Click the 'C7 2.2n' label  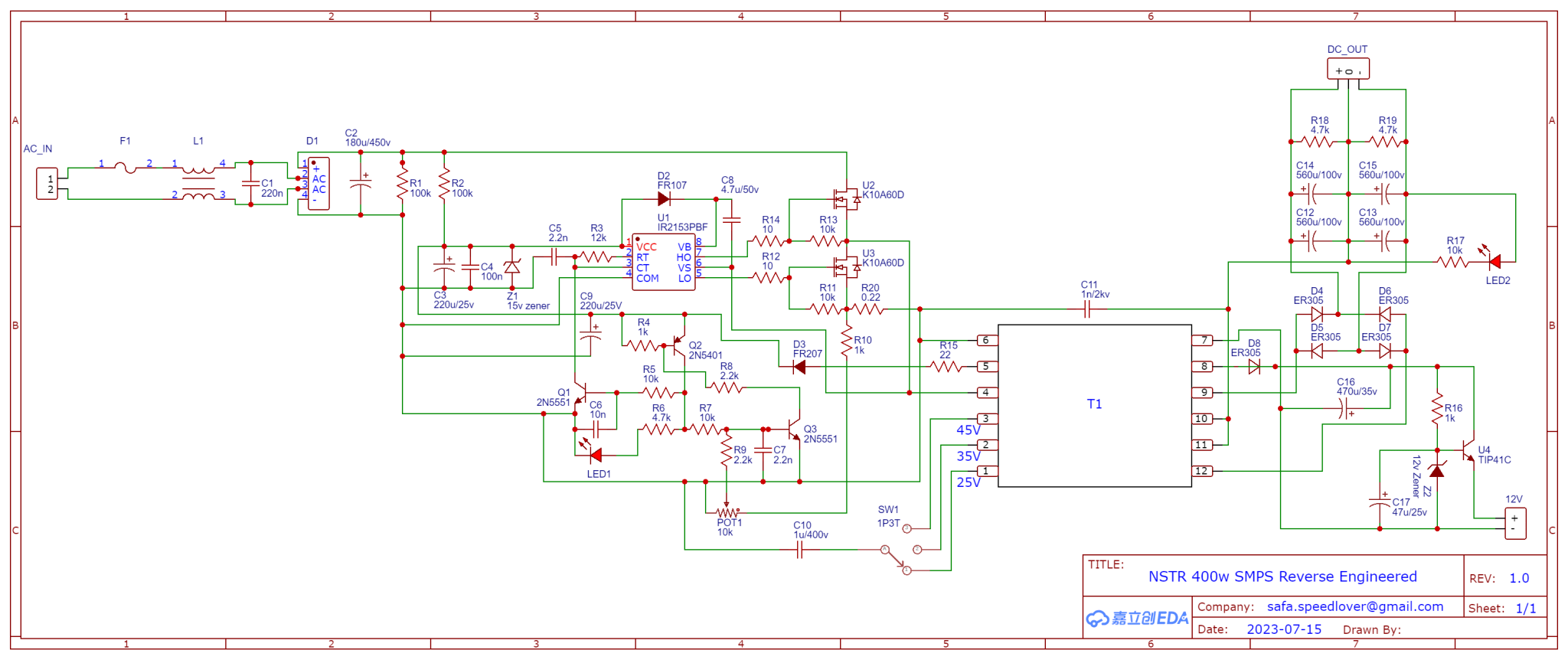(x=782, y=455)
